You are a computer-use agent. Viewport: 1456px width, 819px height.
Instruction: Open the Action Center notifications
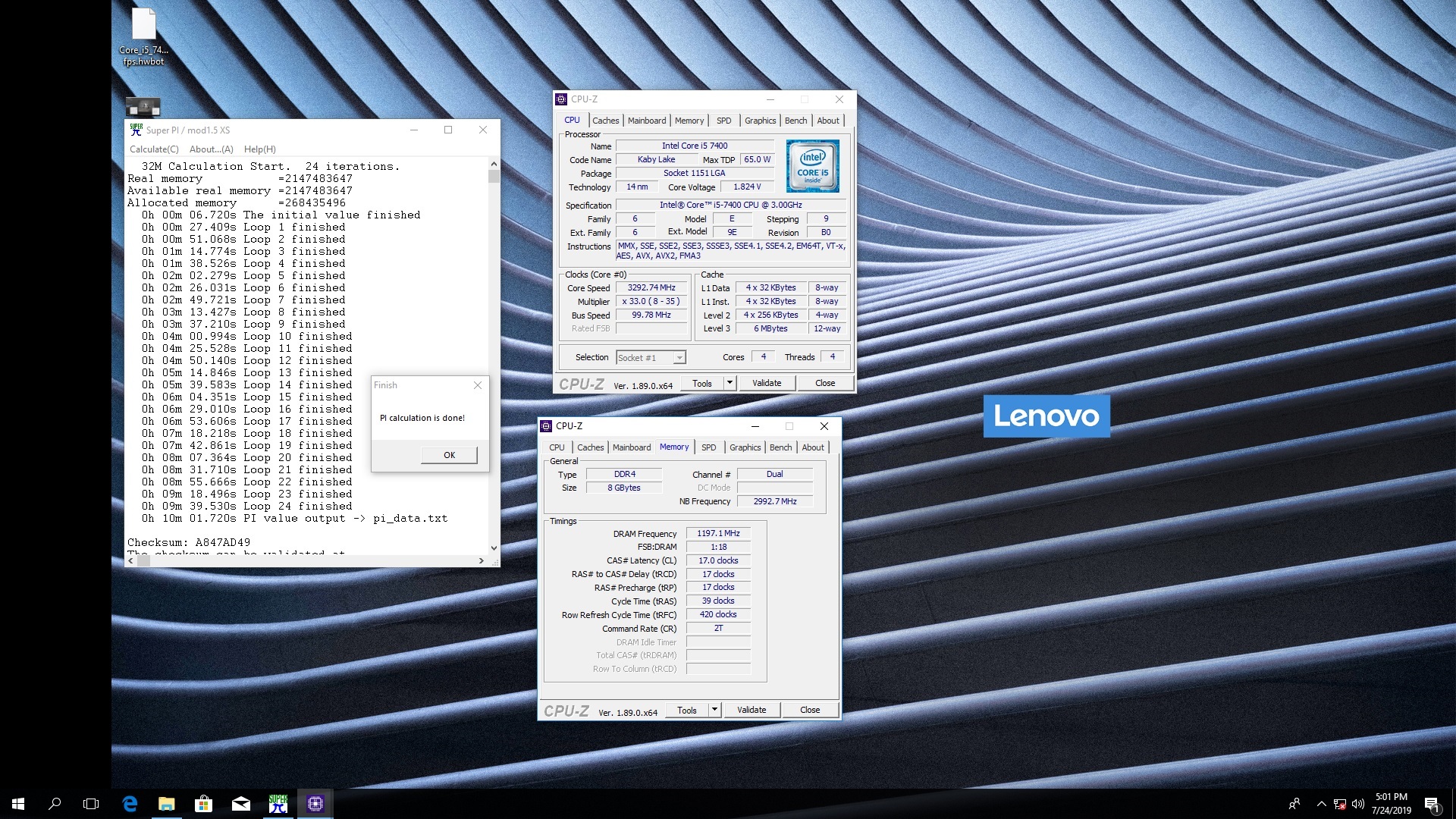click(1432, 804)
